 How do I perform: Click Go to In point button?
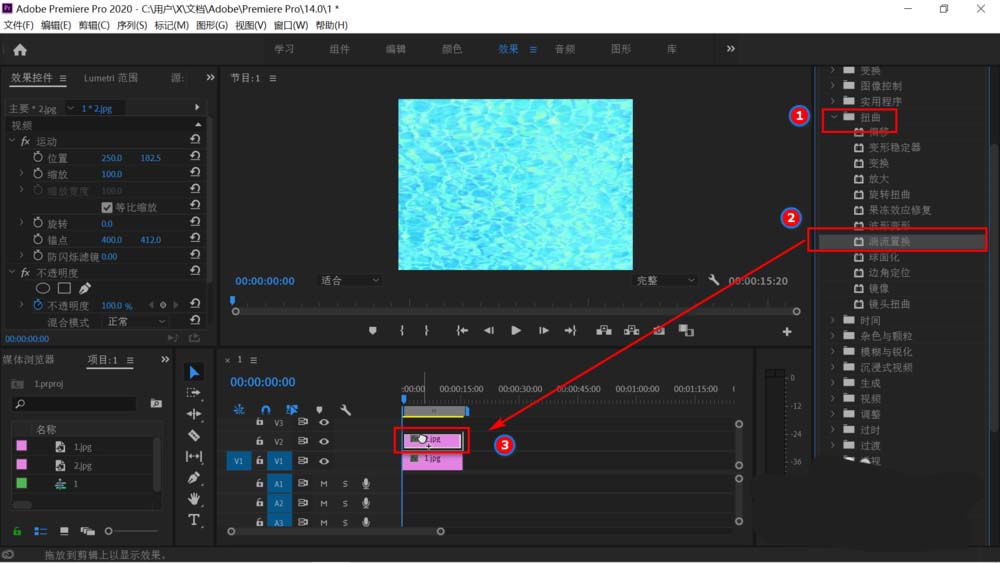pos(462,330)
